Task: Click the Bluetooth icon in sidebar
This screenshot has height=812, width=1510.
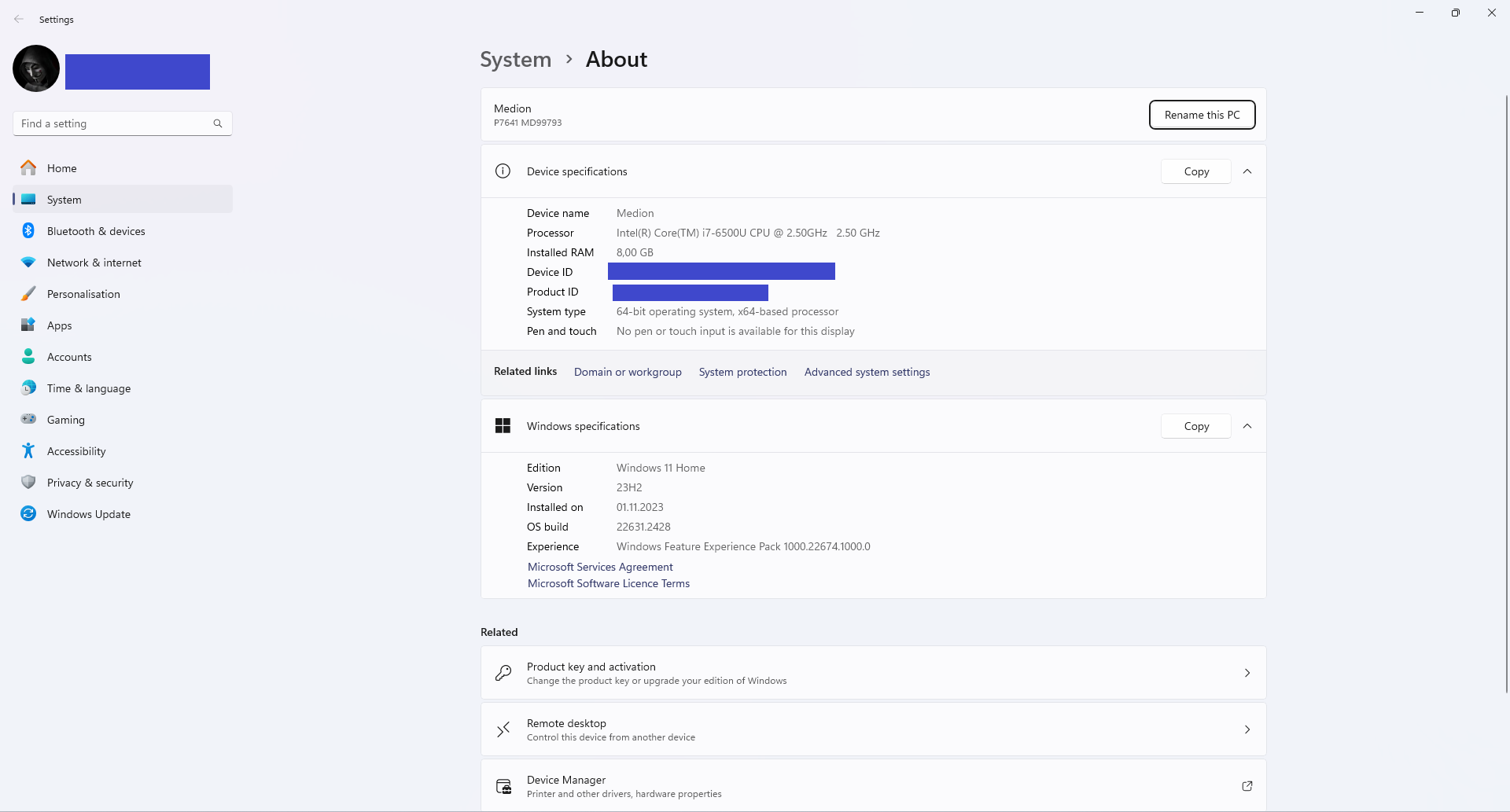Action: click(28, 230)
